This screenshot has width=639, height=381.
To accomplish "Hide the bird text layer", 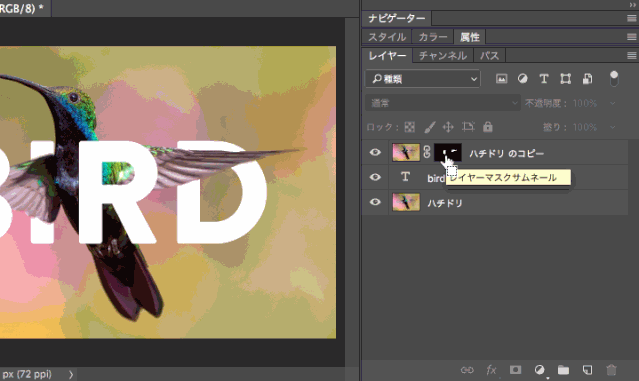I will click(375, 177).
